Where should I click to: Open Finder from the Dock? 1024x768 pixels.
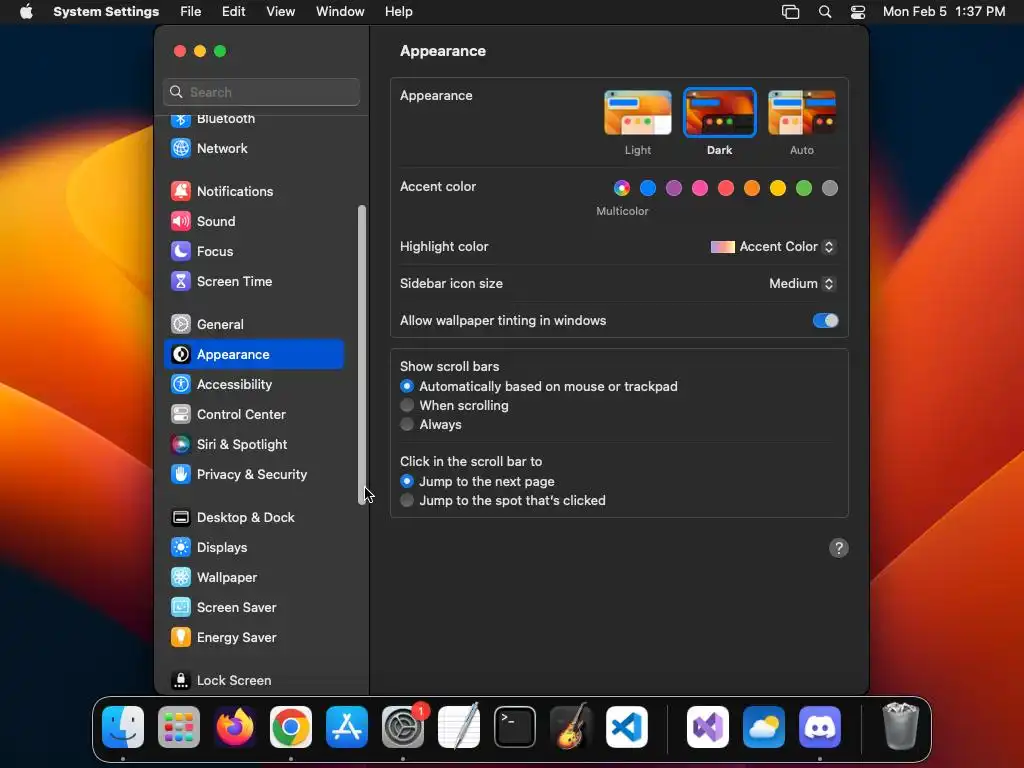pyautogui.click(x=123, y=727)
